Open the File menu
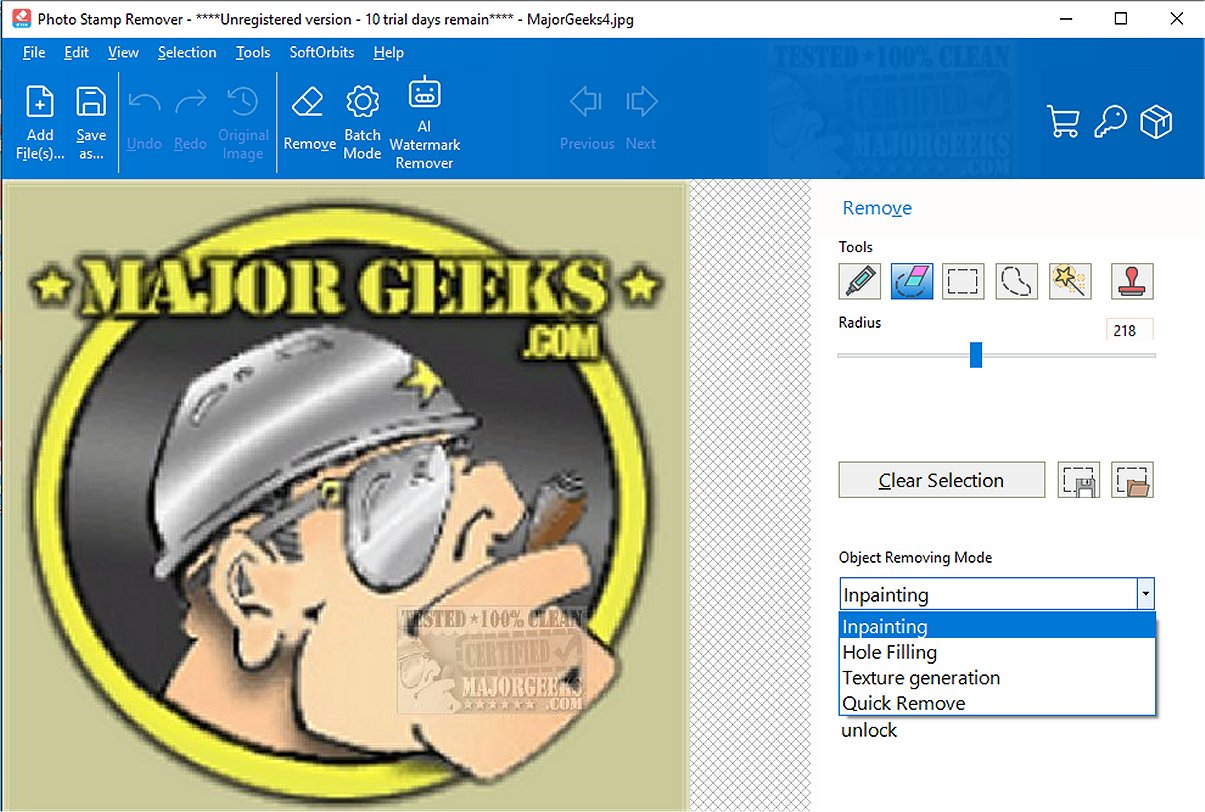This screenshot has height=812, width=1205. (x=34, y=52)
